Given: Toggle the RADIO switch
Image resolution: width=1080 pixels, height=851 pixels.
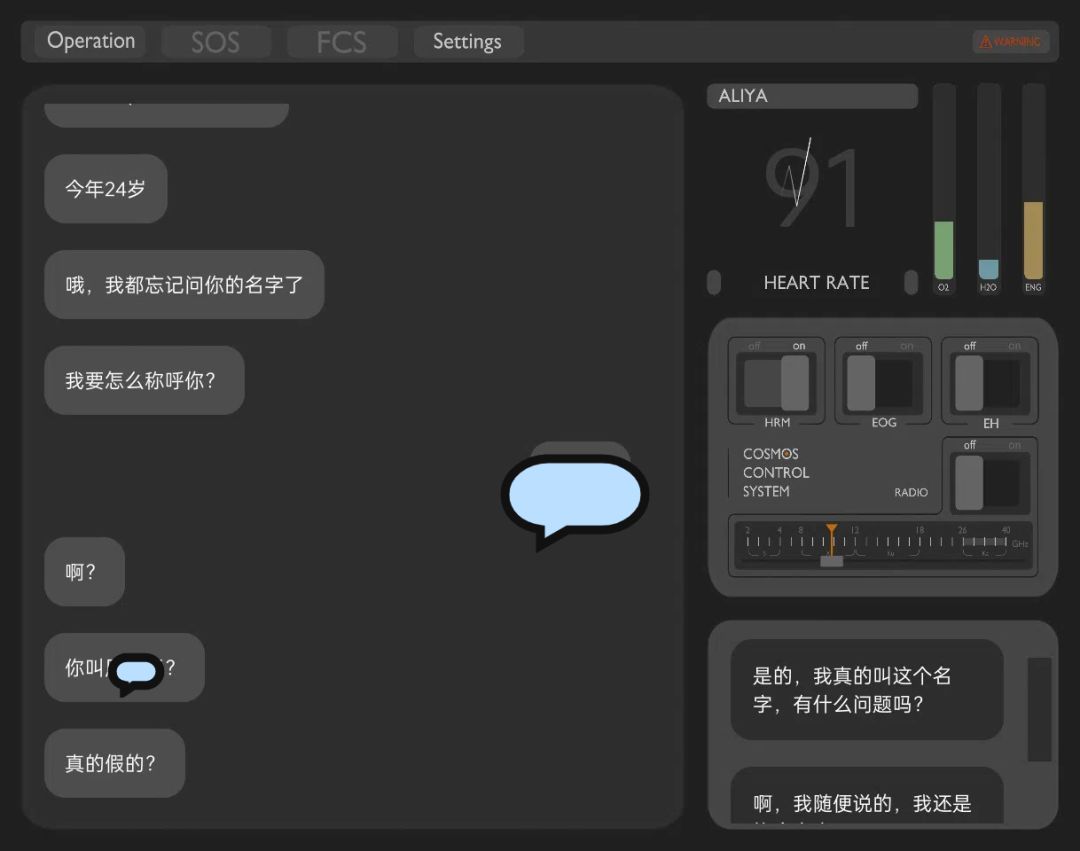Looking at the screenshot, I should coord(990,482).
